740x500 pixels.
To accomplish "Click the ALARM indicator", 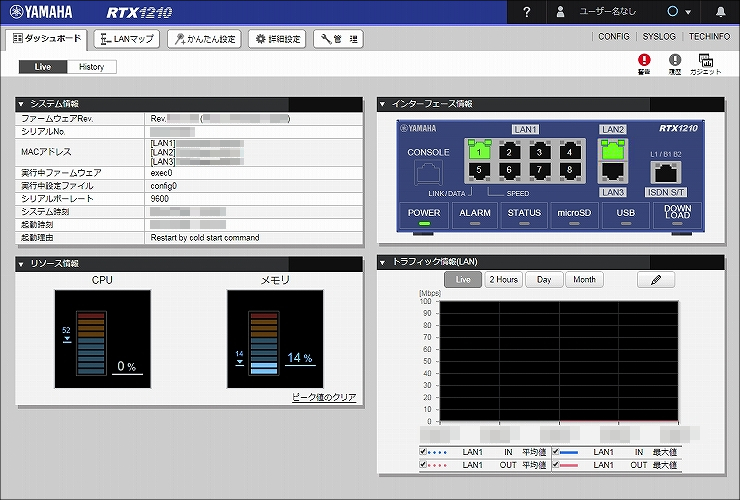I will coord(475,215).
